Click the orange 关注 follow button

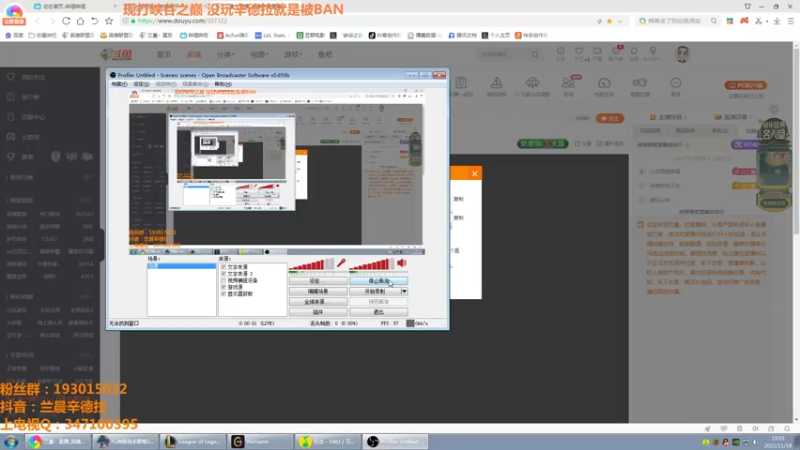click(x=610, y=118)
